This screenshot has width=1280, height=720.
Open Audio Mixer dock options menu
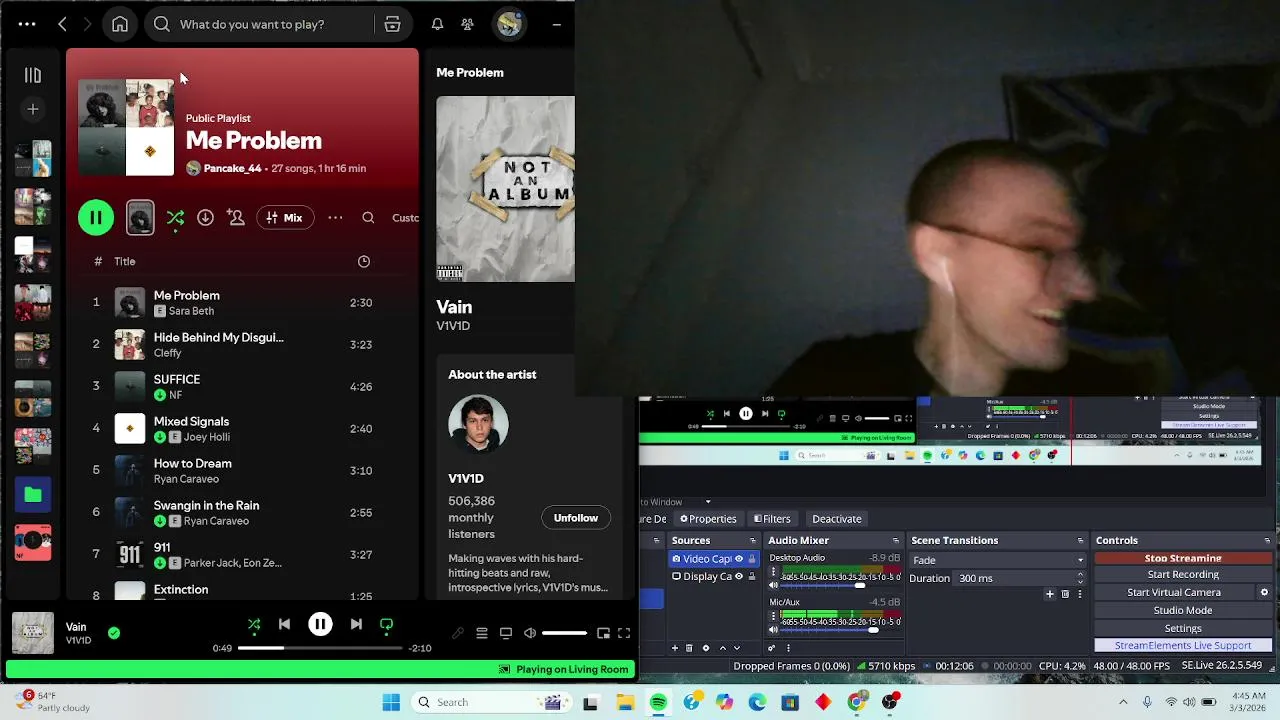[895, 540]
